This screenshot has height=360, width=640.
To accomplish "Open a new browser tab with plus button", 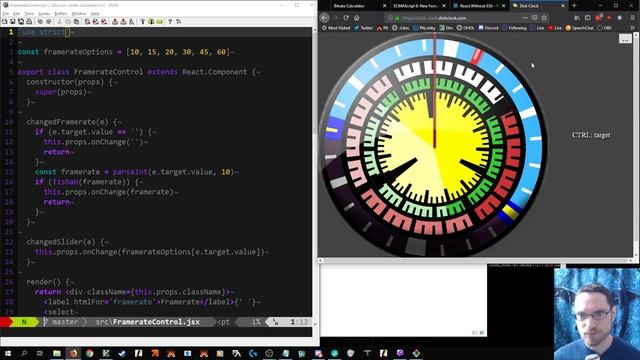I will click(574, 6).
